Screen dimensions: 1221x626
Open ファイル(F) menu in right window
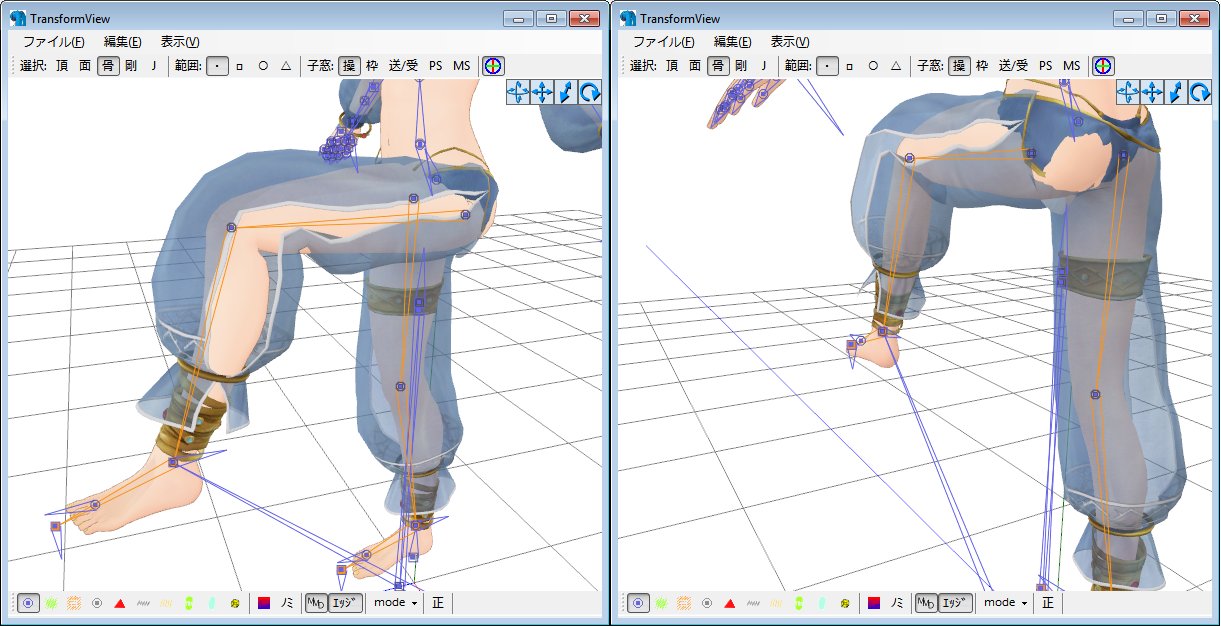(x=664, y=42)
